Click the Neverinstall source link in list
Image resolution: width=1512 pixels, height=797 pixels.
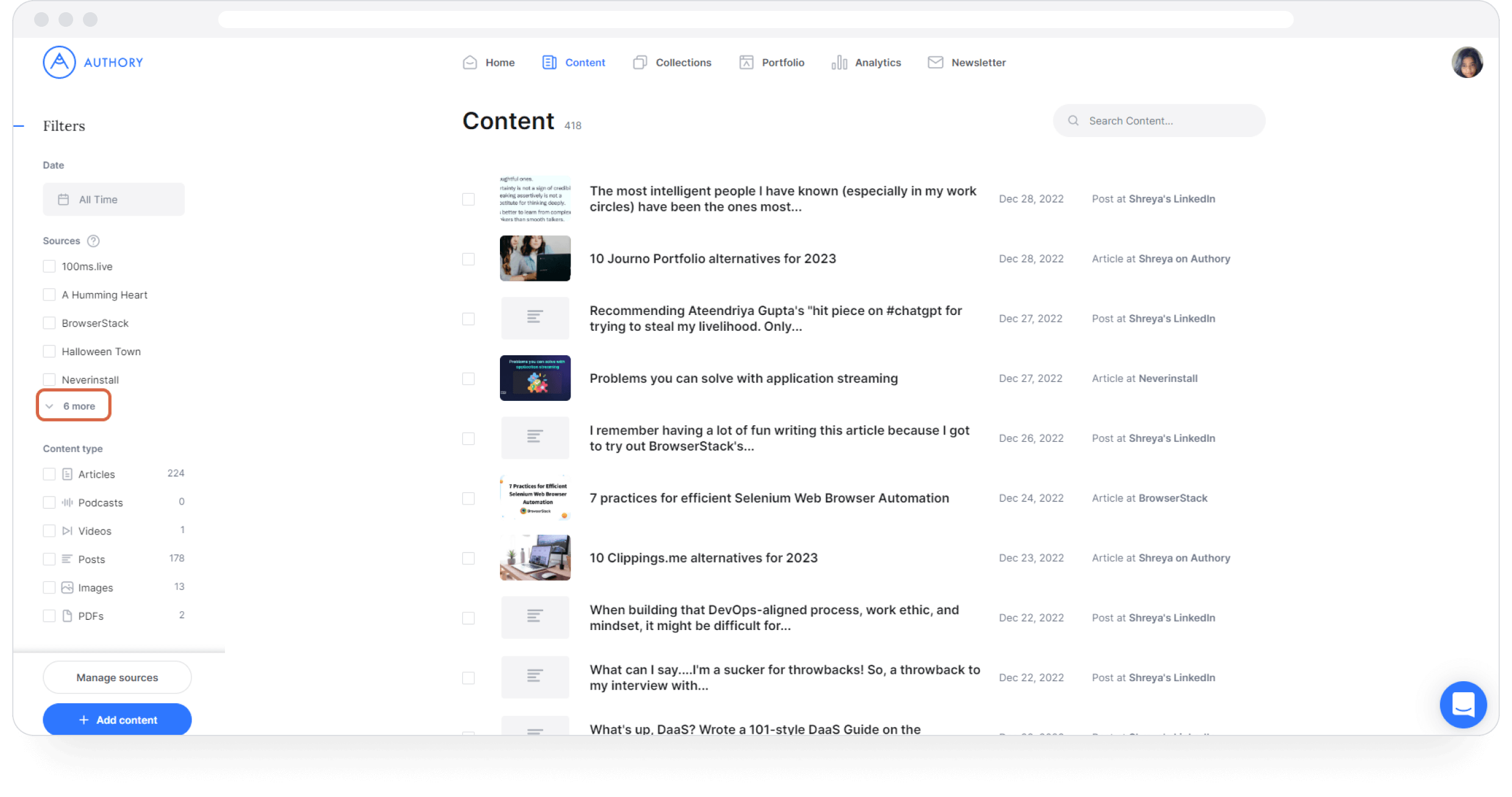point(1168,378)
